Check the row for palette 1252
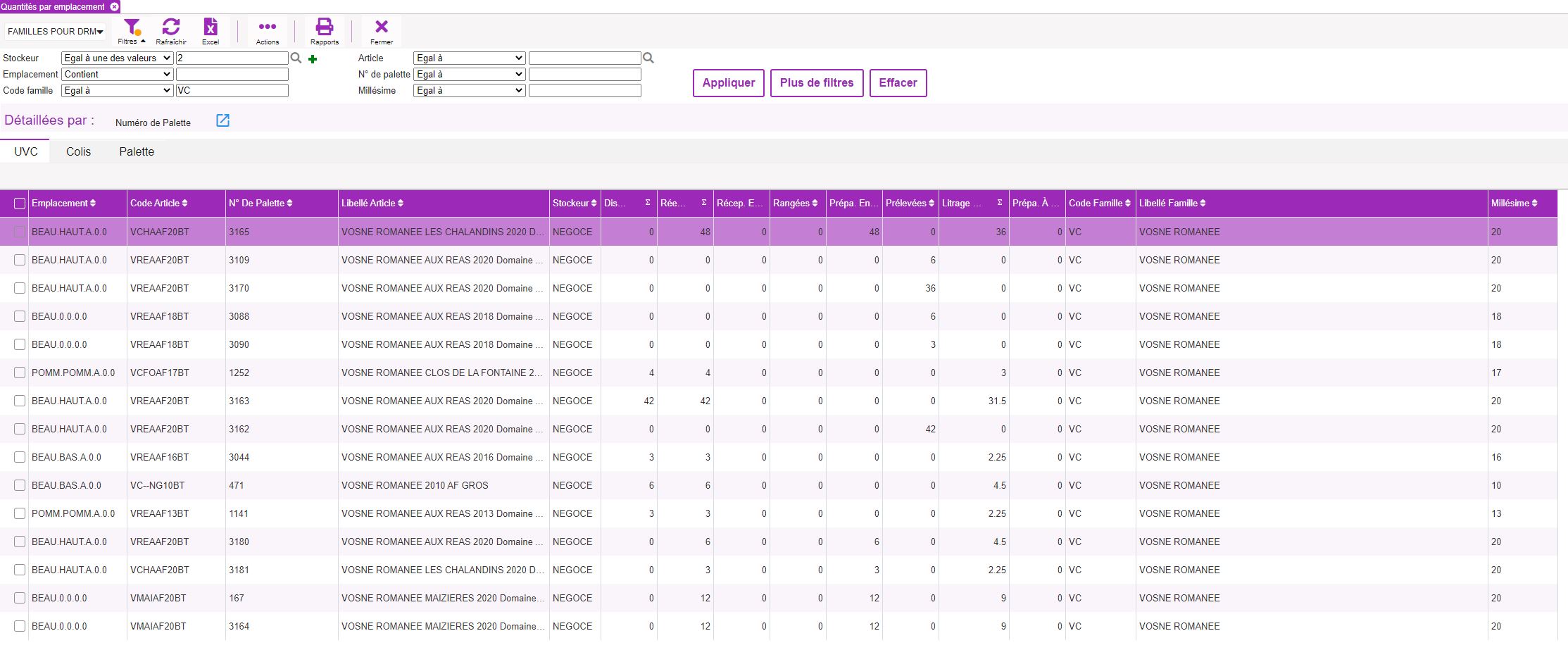1568x669 pixels. pyautogui.click(x=20, y=373)
